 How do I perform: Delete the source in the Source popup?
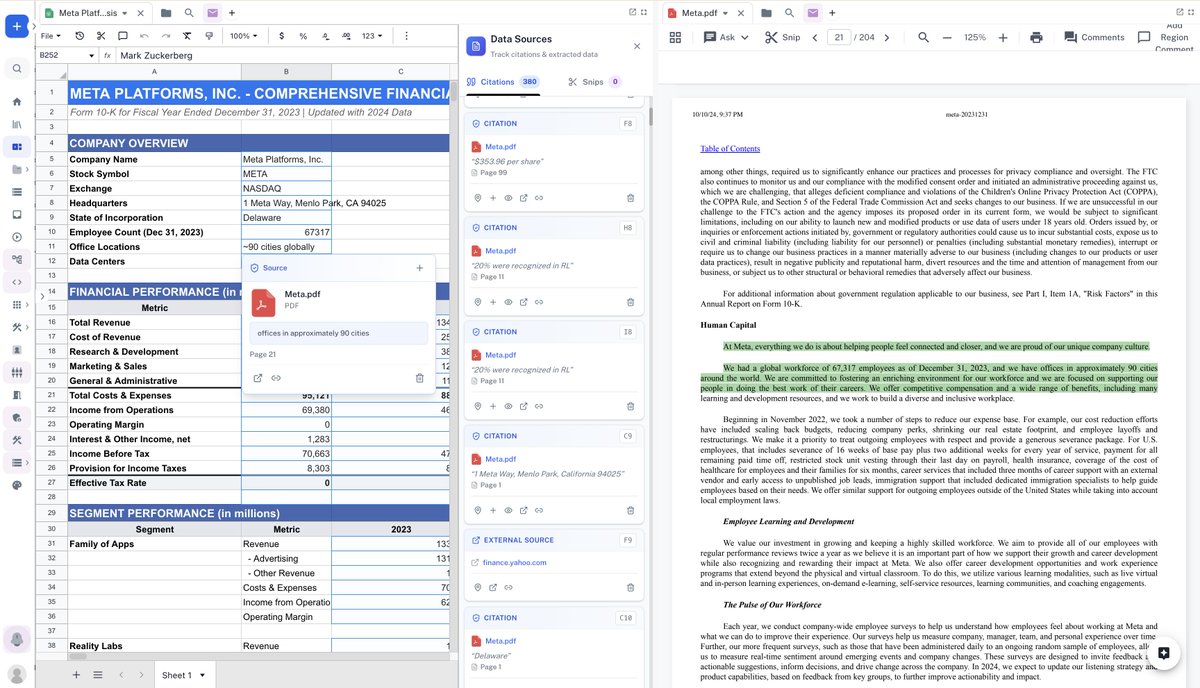coord(420,378)
